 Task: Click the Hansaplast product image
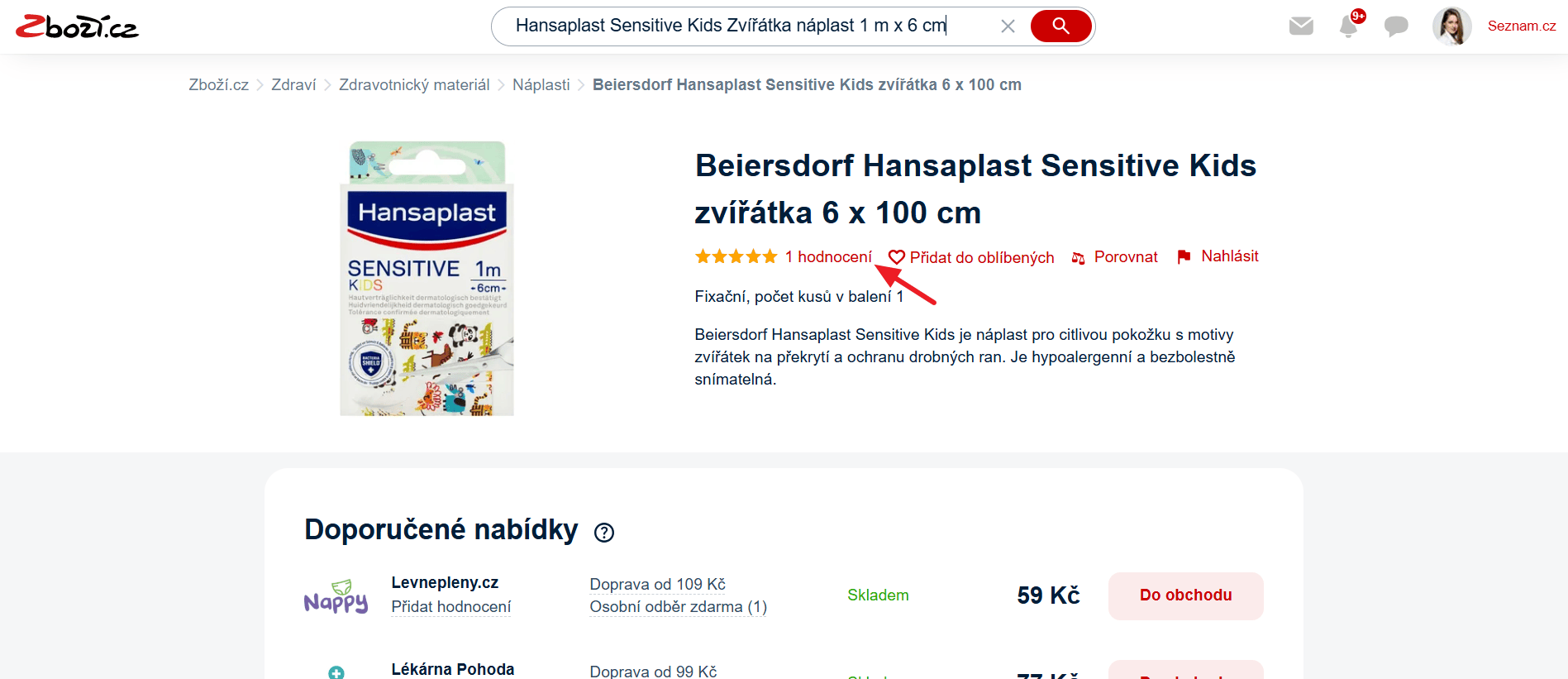pos(427,278)
